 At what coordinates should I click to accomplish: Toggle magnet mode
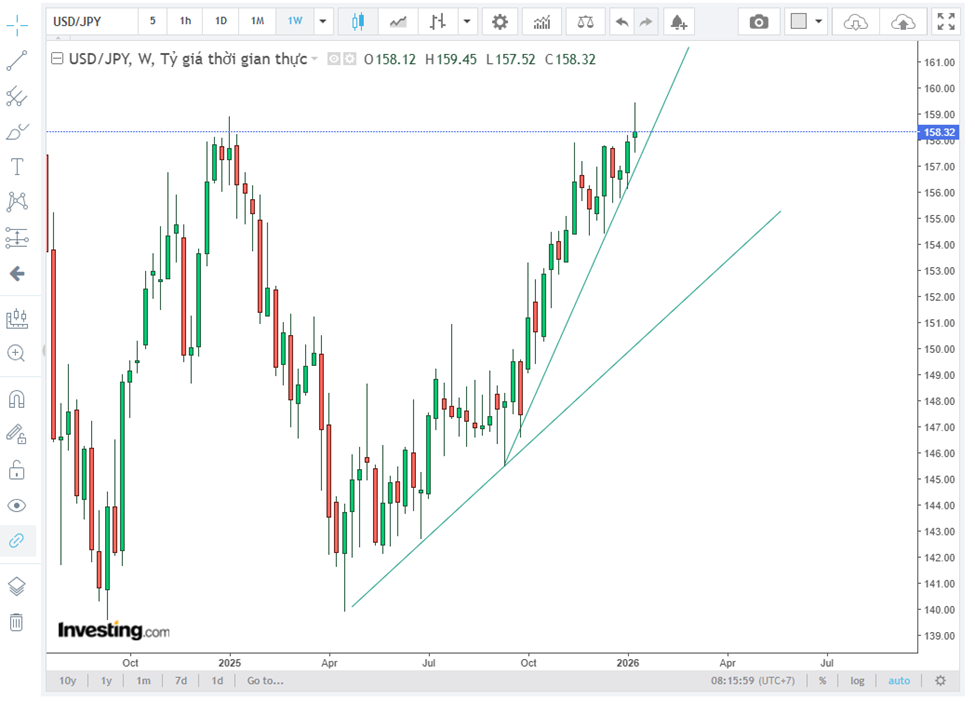coord(17,399)
